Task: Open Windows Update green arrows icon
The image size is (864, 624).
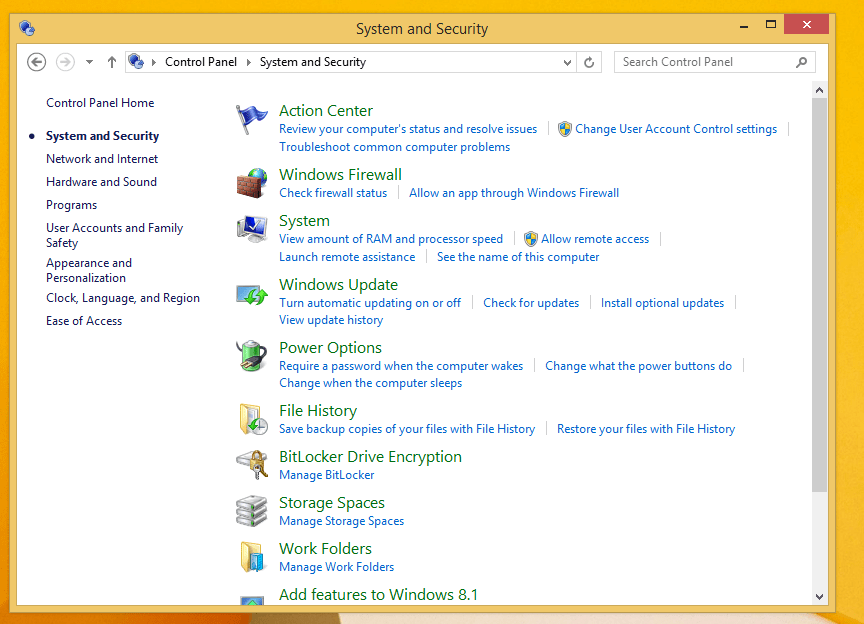Action: 252,294
